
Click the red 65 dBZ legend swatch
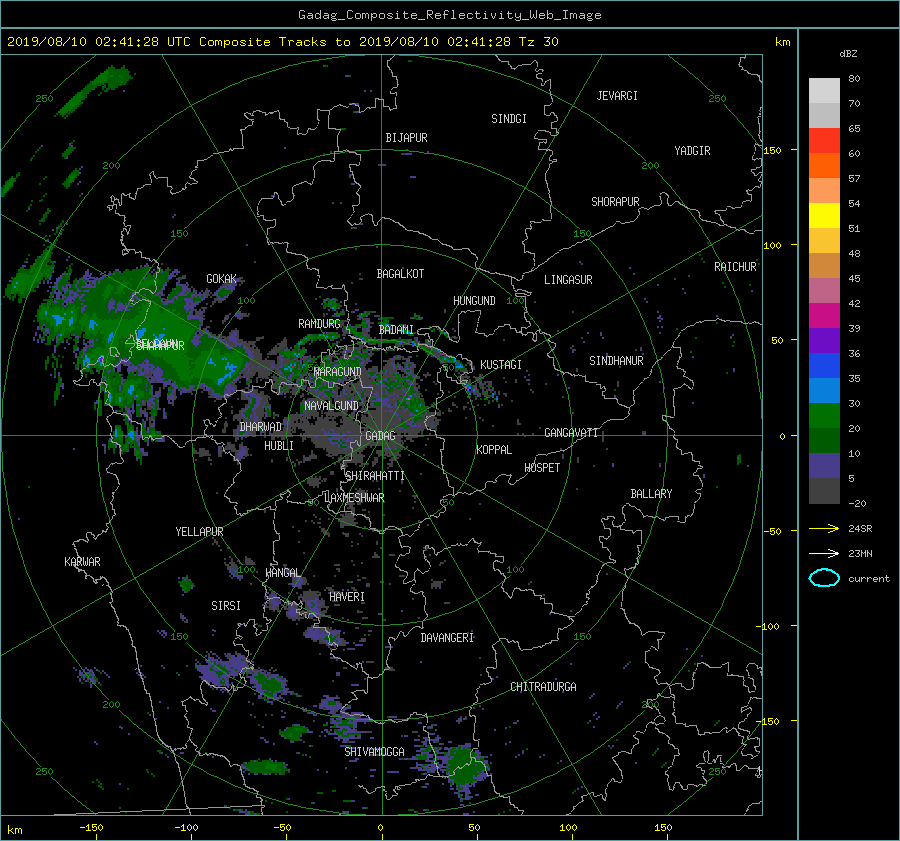pos(824,141)
